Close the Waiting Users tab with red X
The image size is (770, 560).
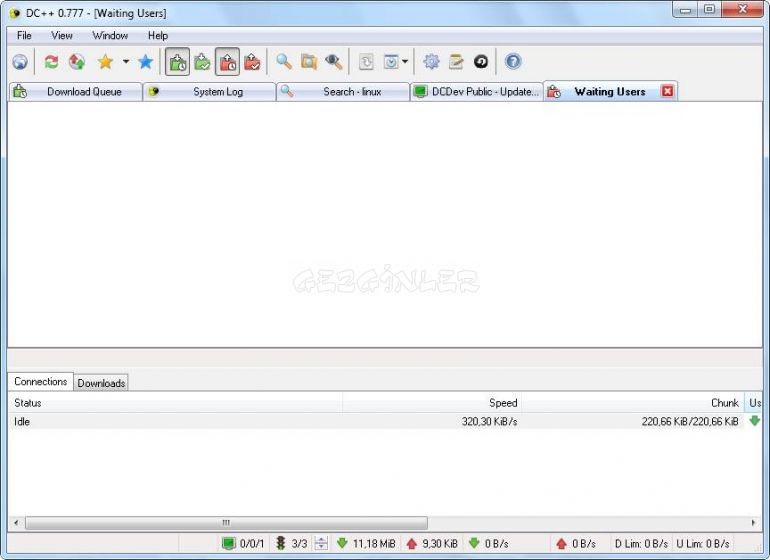[x=667, y=91]
